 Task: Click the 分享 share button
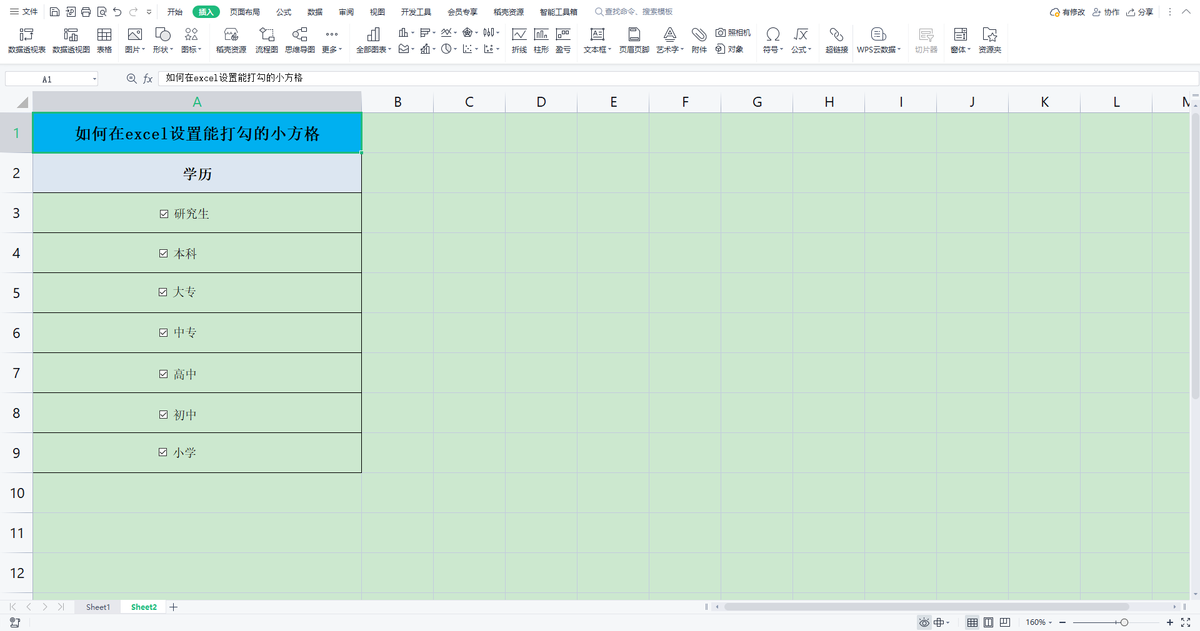click(1139, 12)
